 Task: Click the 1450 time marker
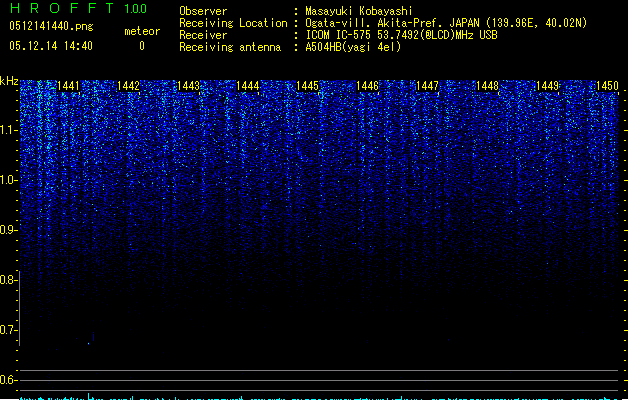click(x=607, y=86)
